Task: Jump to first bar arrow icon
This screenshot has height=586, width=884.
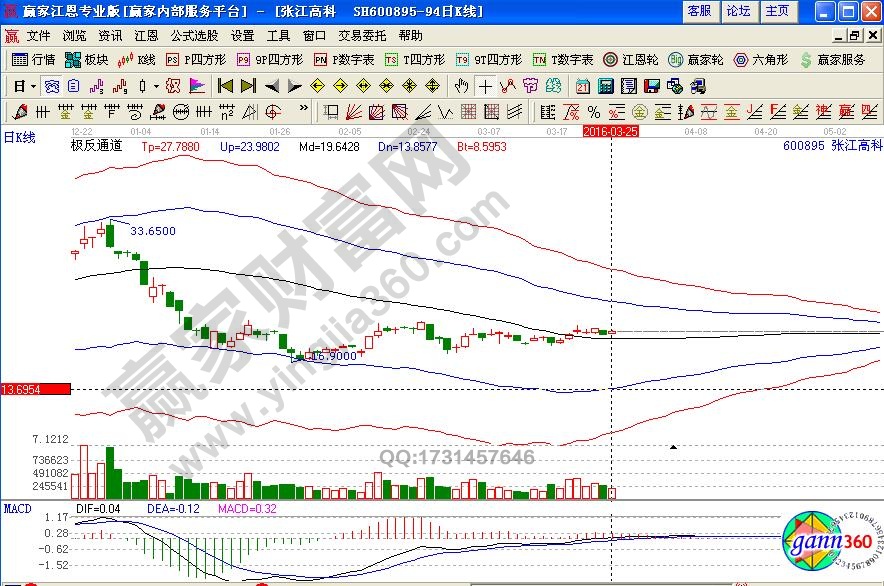Action: [x=225, y=85]
